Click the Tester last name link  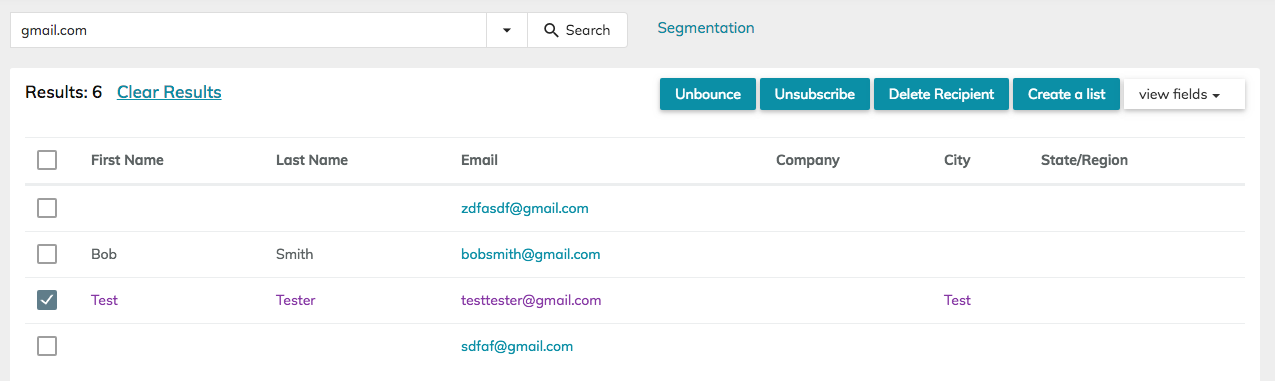pyautogui.click(x=296, y=300)
